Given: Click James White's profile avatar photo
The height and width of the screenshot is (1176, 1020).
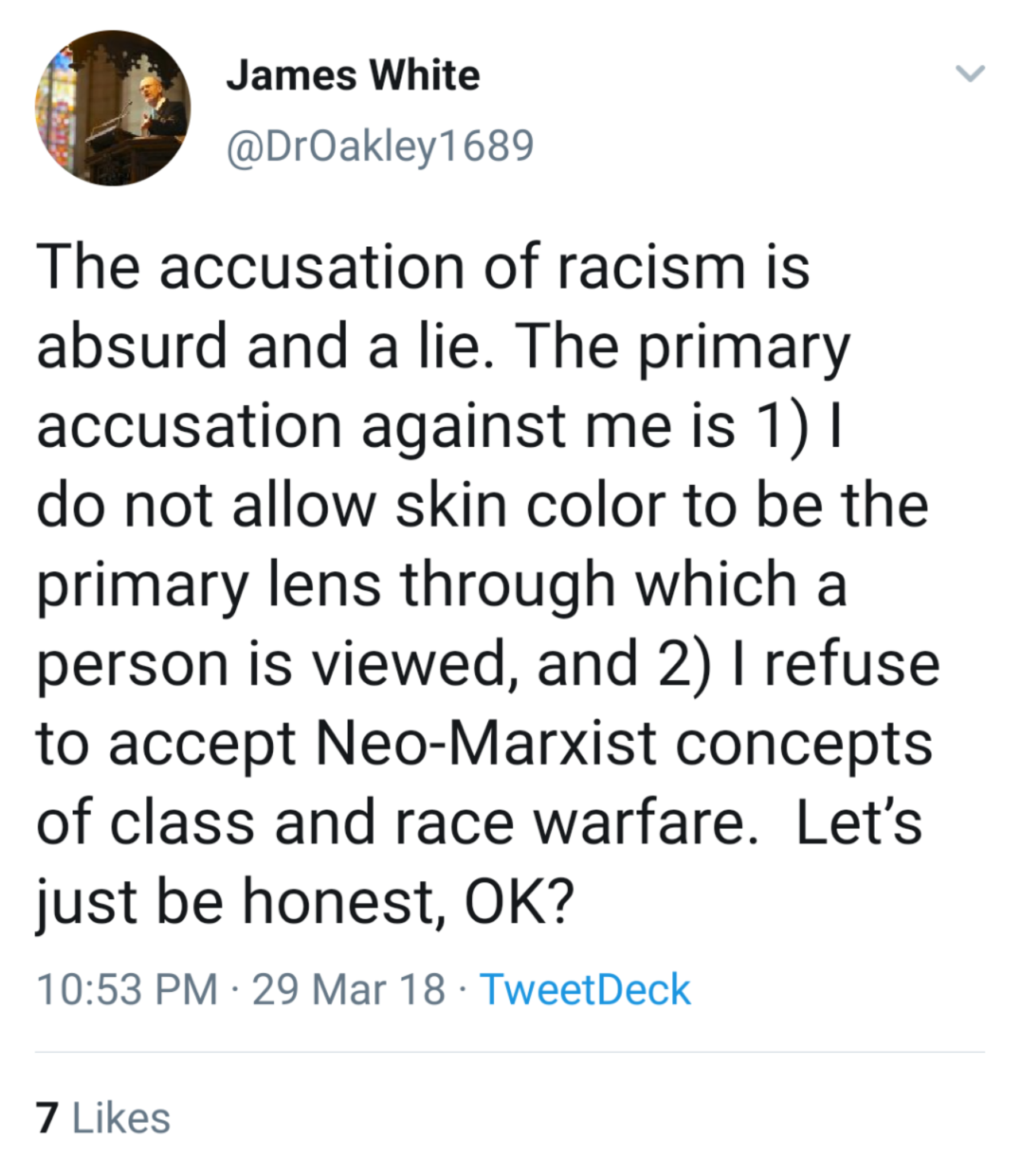Looking at the screenshot, I should (113, 108).
